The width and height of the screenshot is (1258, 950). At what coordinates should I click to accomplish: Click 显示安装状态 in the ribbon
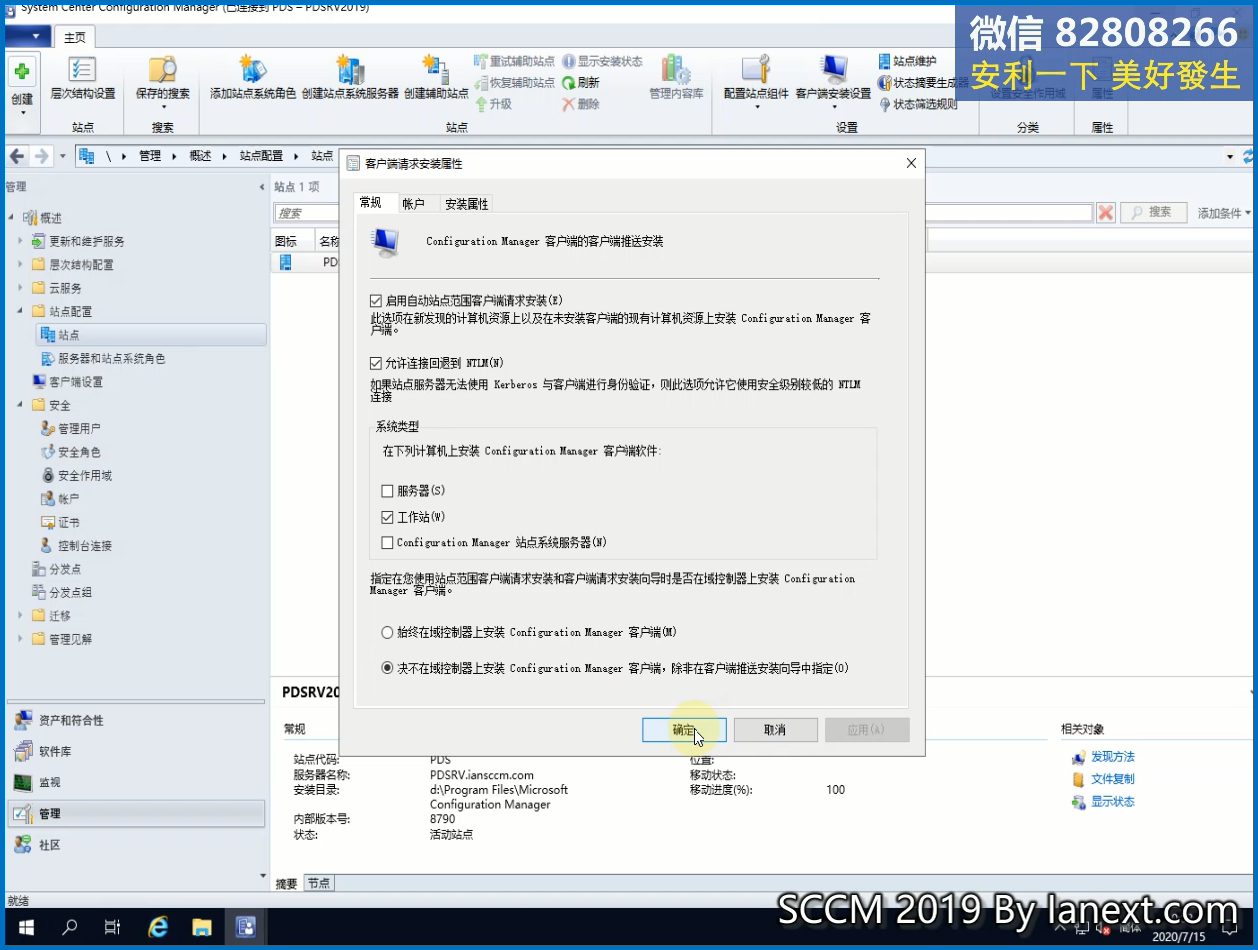point(602,62)
